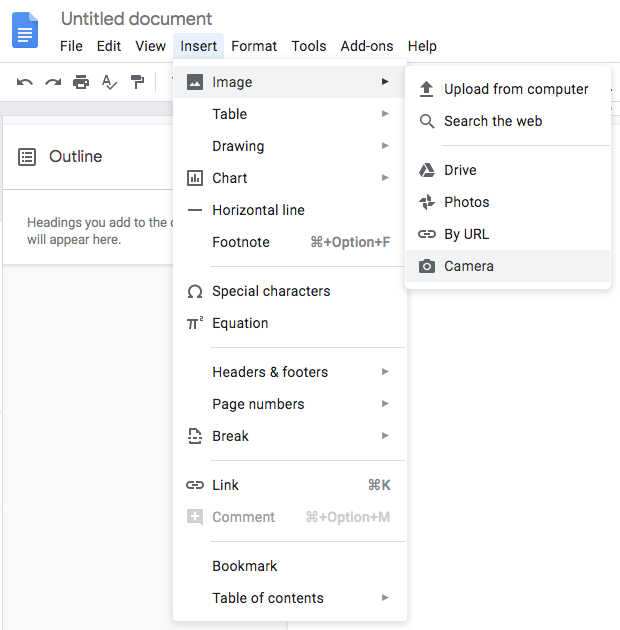
Task: Select the Camera option label
Action: (469, 266)
